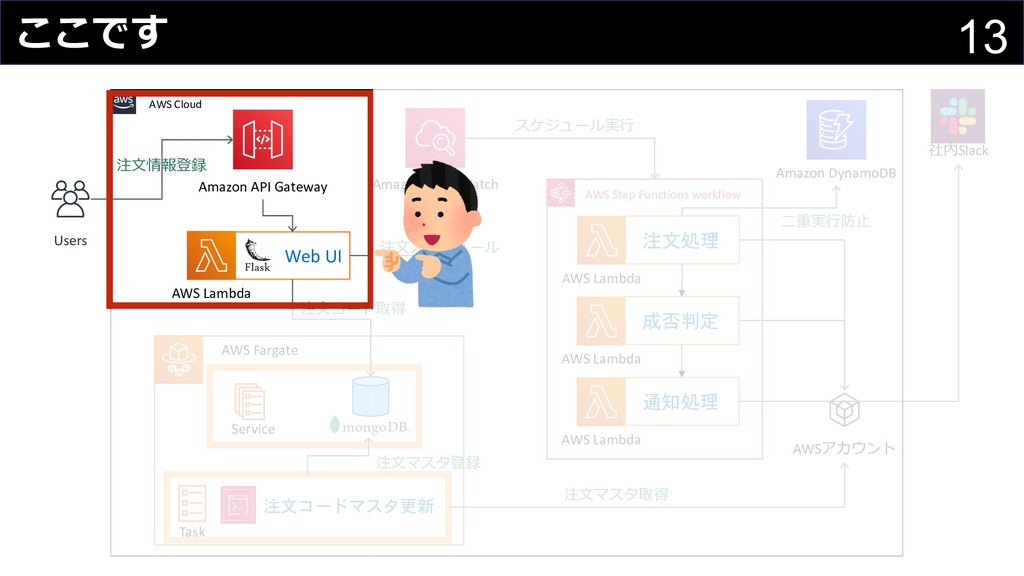Click the 注文マスタ取得 label
Image resolution: width=1024 pixels, height=576 pixels.
616,494
